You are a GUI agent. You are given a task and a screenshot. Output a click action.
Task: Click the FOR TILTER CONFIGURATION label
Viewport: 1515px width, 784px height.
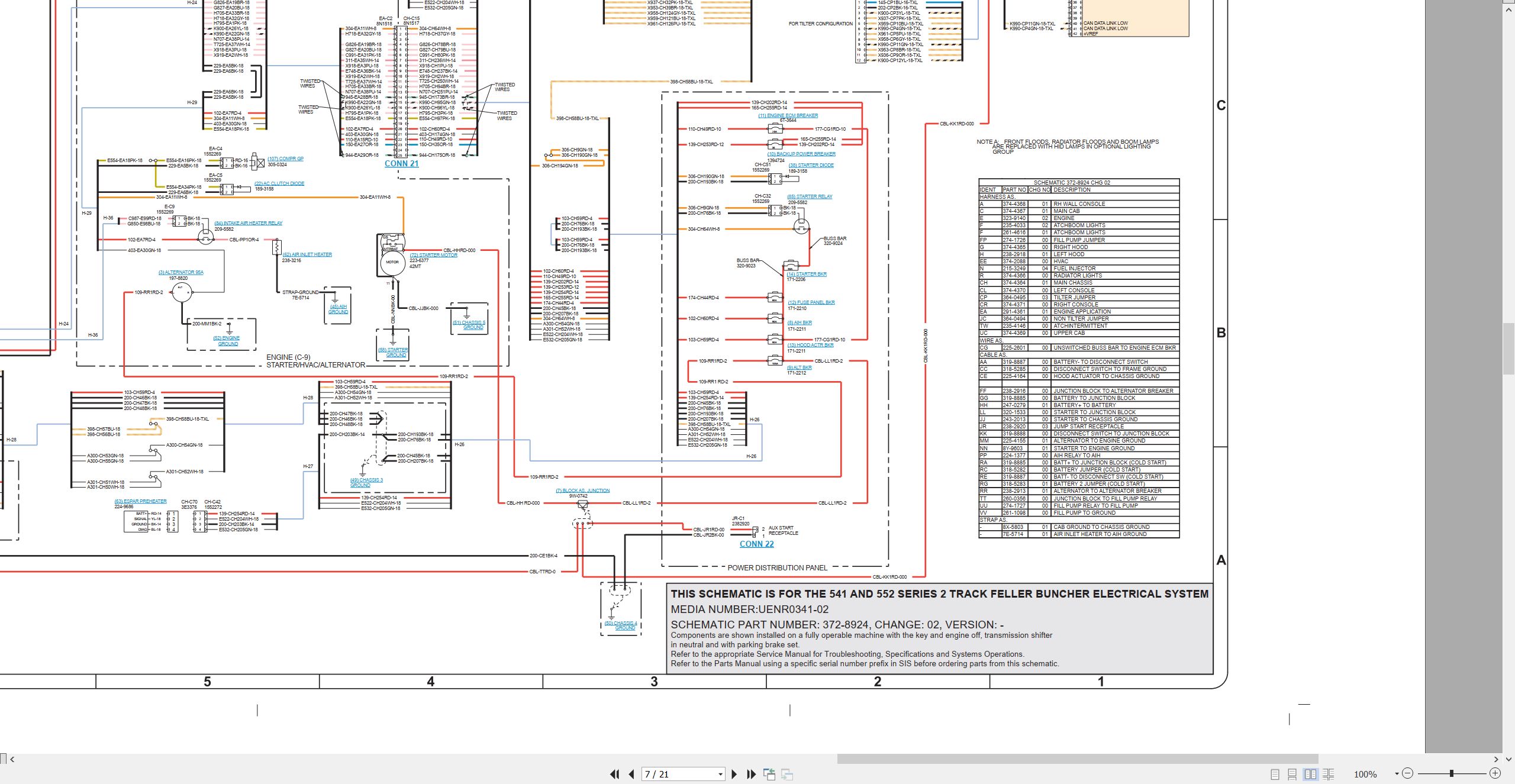[820, 24]
